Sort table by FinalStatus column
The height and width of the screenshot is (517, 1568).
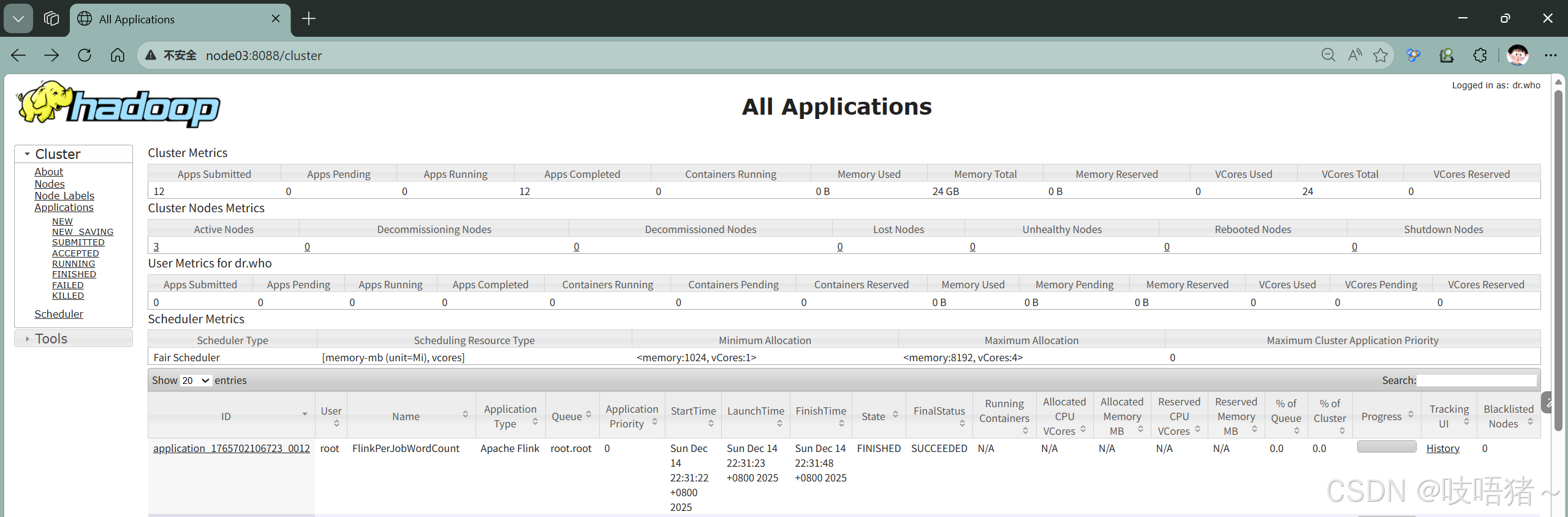pos(962,424)
